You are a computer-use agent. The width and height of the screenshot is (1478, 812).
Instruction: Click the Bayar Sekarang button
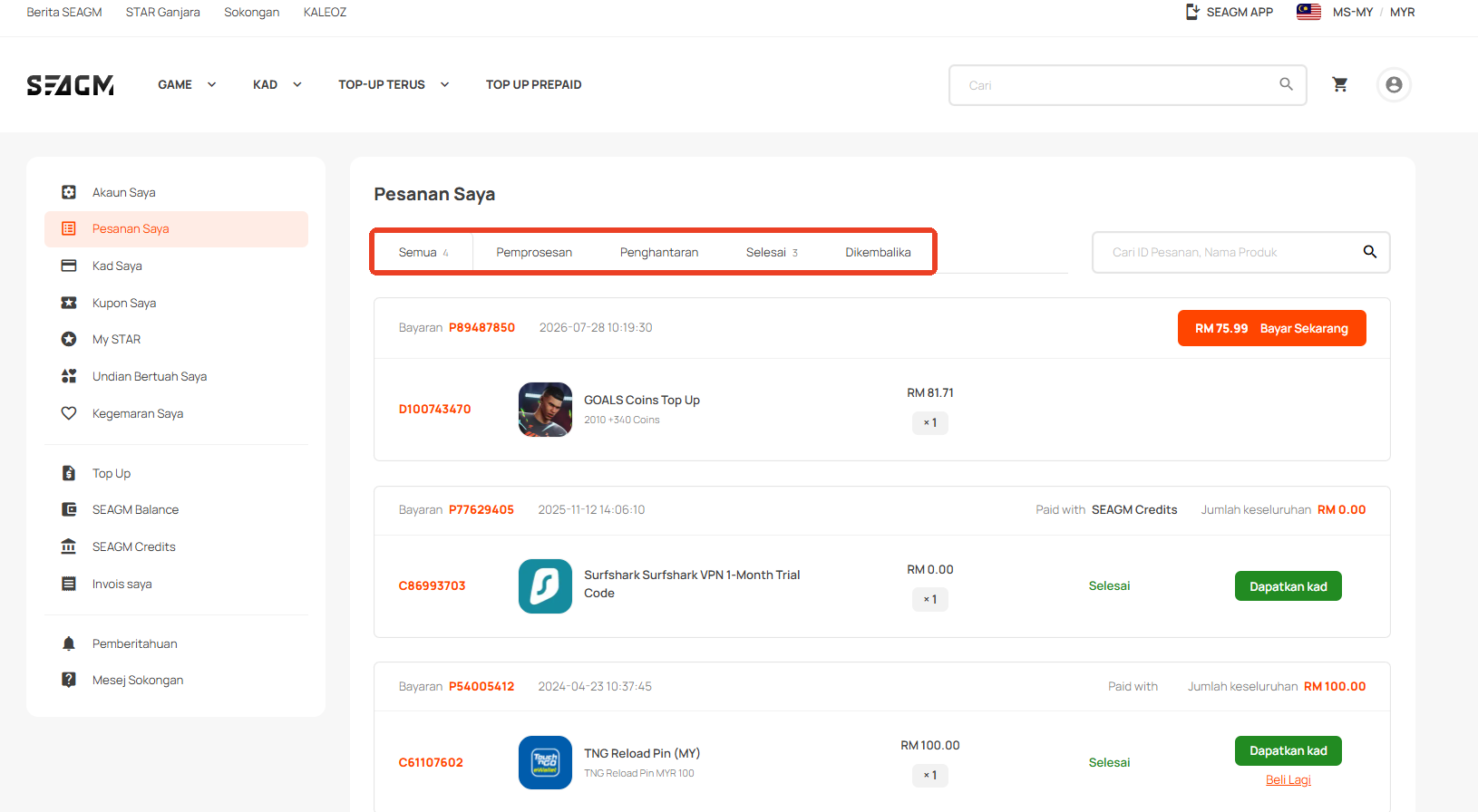coord(1271,328)
